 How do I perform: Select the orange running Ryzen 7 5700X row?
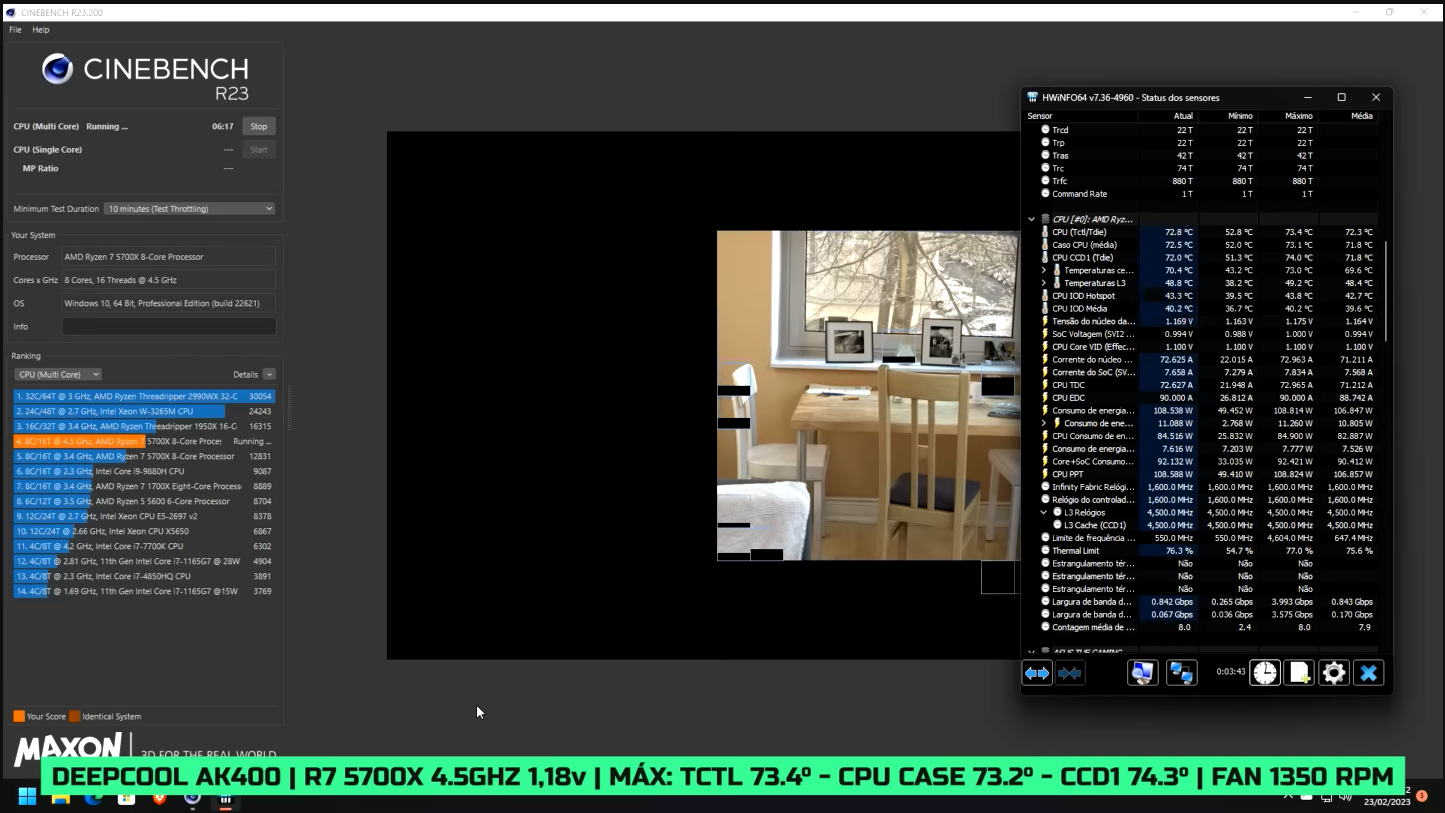click(144, 441)
